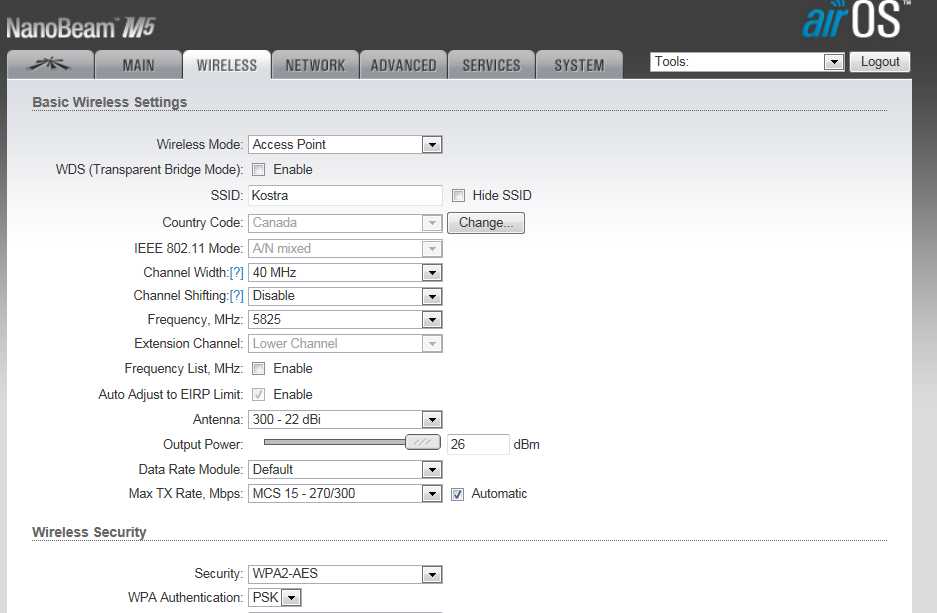937x613 pixels.
Task: Open the Security WPA2-AES dropdown
Action: point(345,574)
